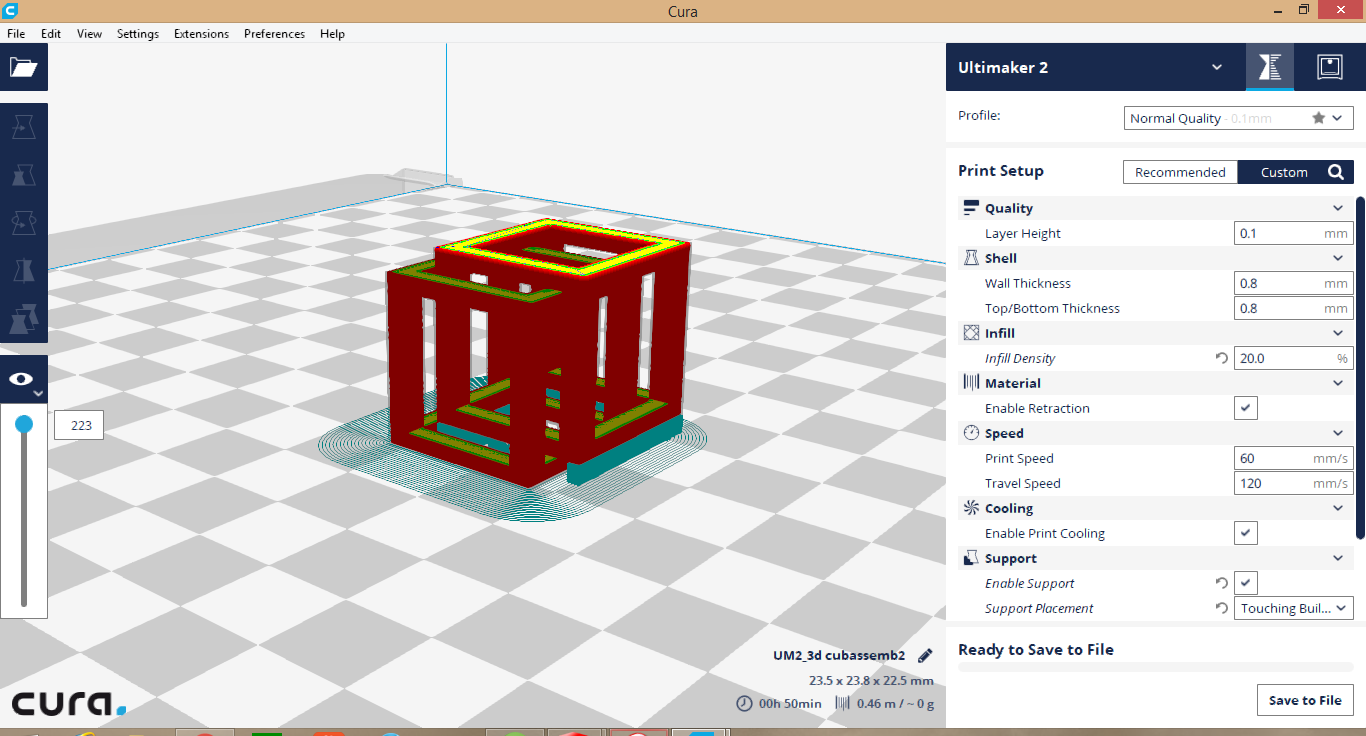Open the view mode eye icon
Screen dimensions: 1366x736
[23, 379]
